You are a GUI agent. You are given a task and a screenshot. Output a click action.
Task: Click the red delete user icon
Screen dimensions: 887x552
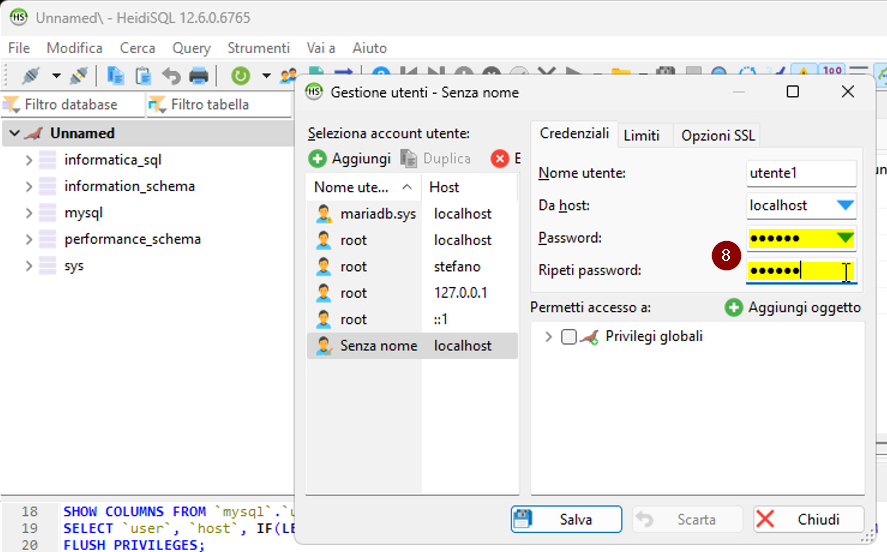500,158
